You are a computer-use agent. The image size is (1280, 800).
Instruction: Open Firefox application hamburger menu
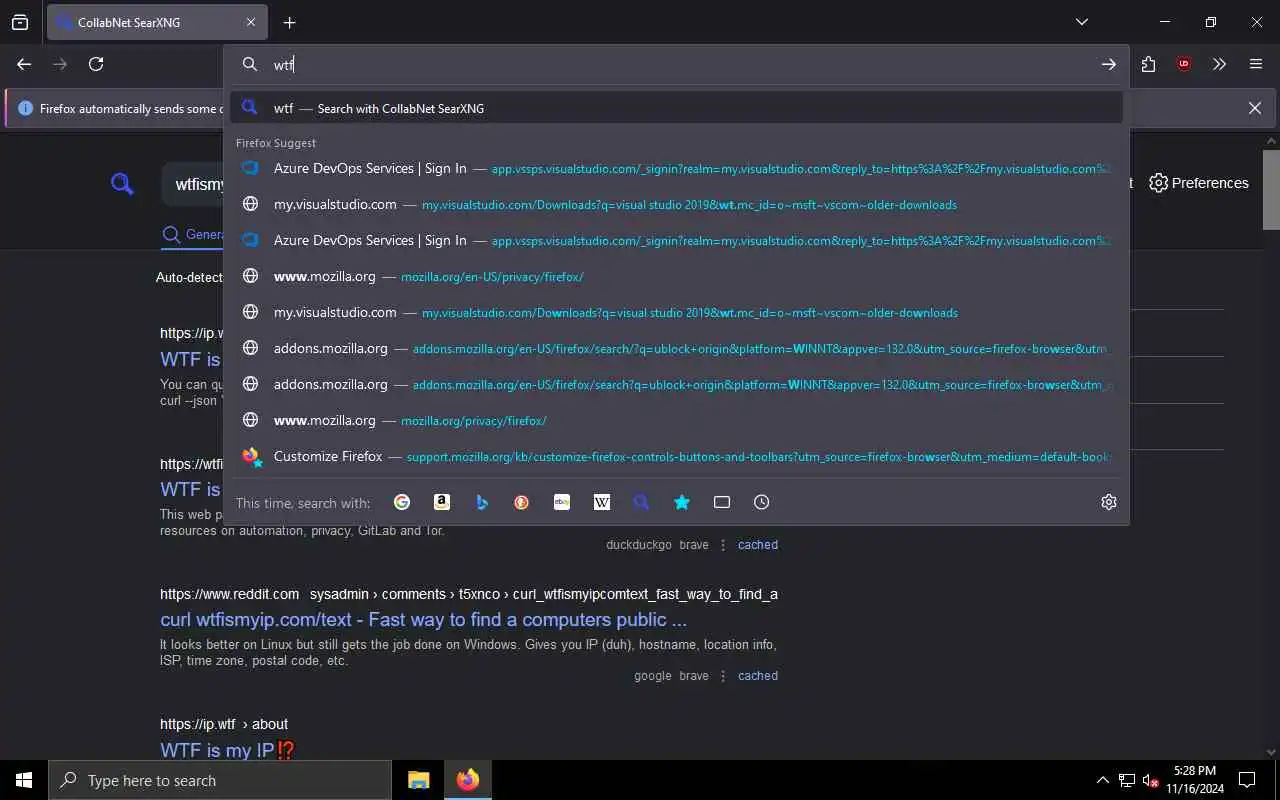(1256, 64)
